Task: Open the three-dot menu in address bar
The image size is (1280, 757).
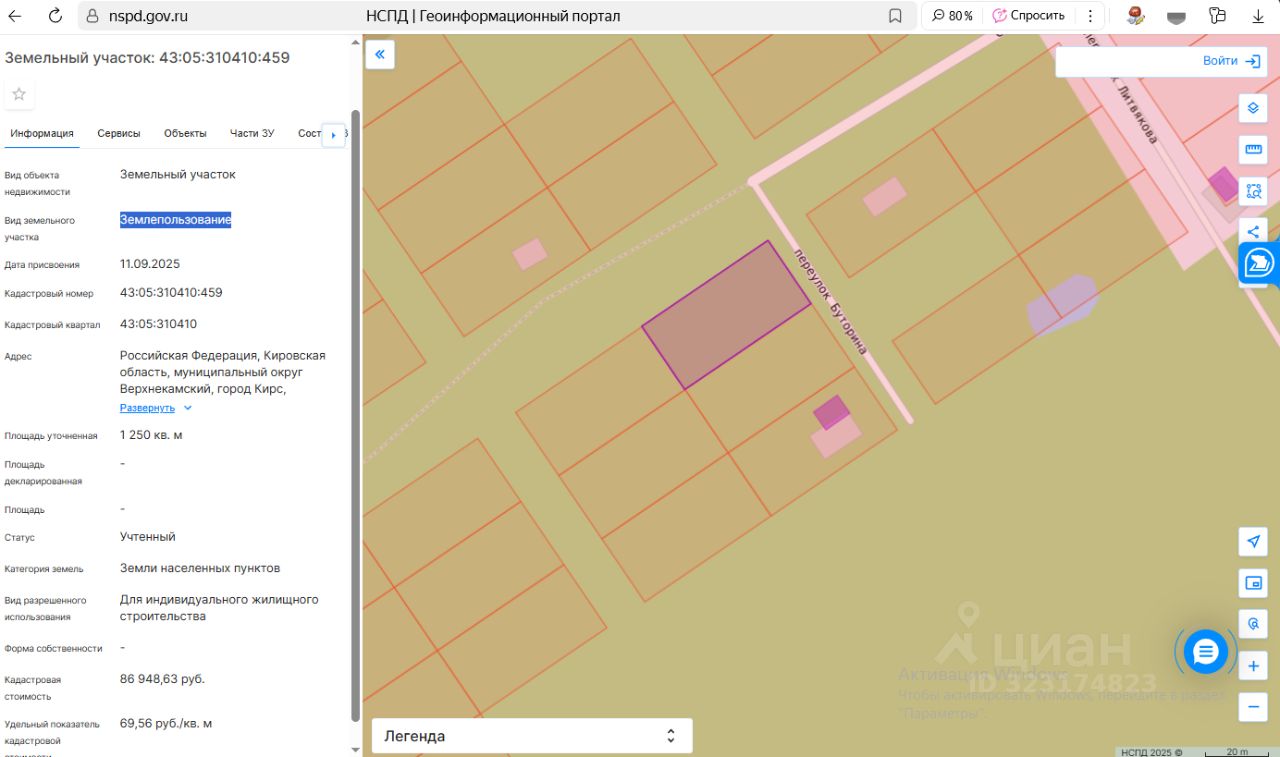Action: tap(1090, 16)
